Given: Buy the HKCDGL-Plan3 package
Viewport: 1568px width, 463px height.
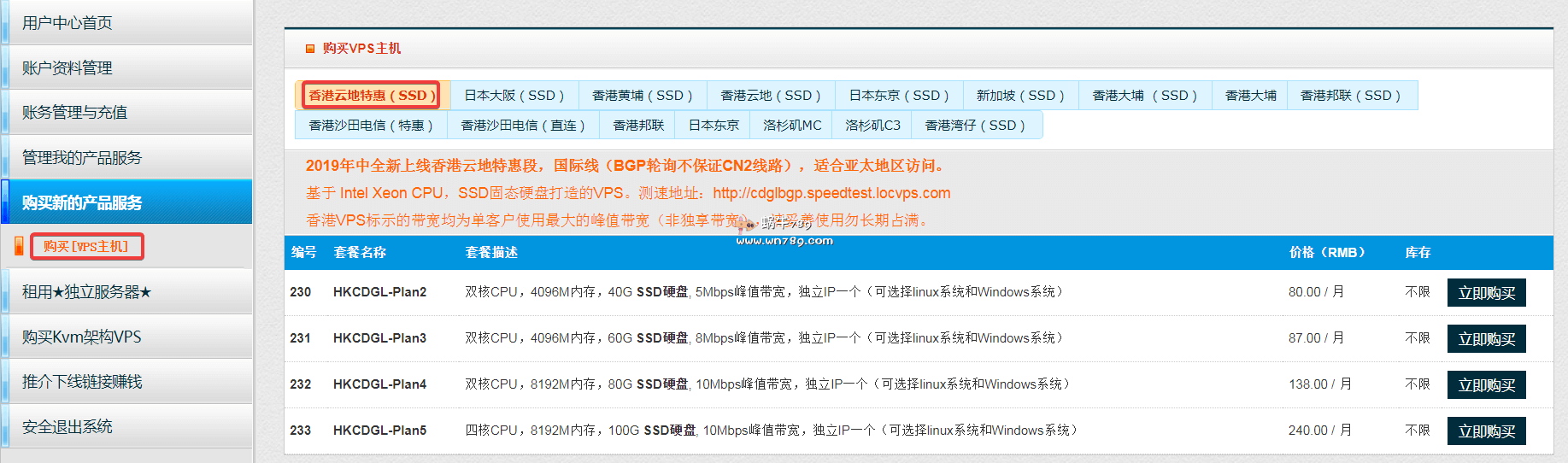Looking at the screenshot, I should [1486, 339].
